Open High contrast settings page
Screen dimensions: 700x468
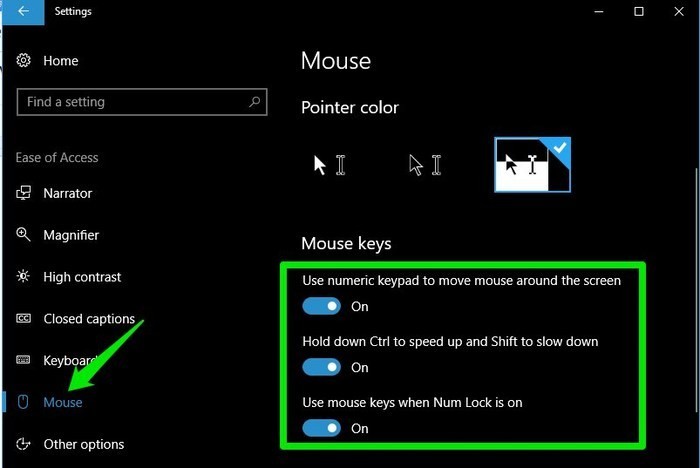(x=82, y=277)
